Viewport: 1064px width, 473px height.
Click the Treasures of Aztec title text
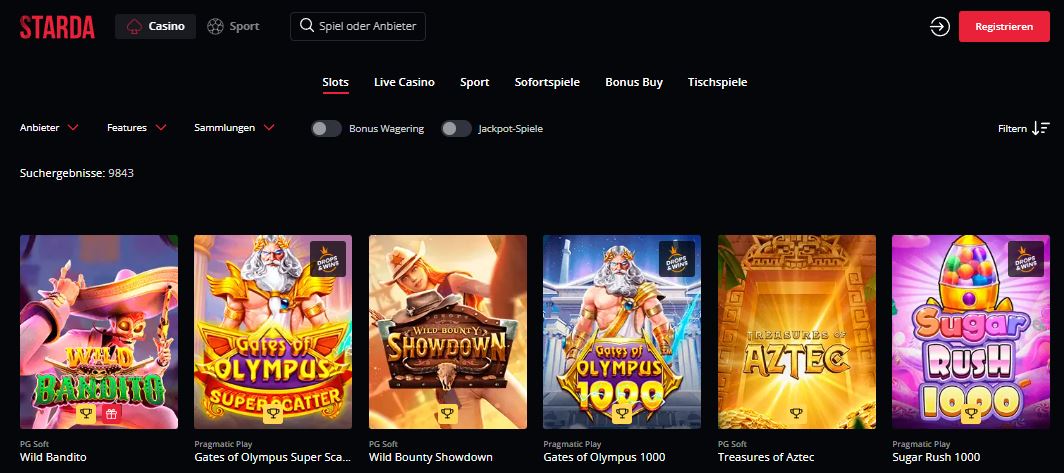pos(766,457)
